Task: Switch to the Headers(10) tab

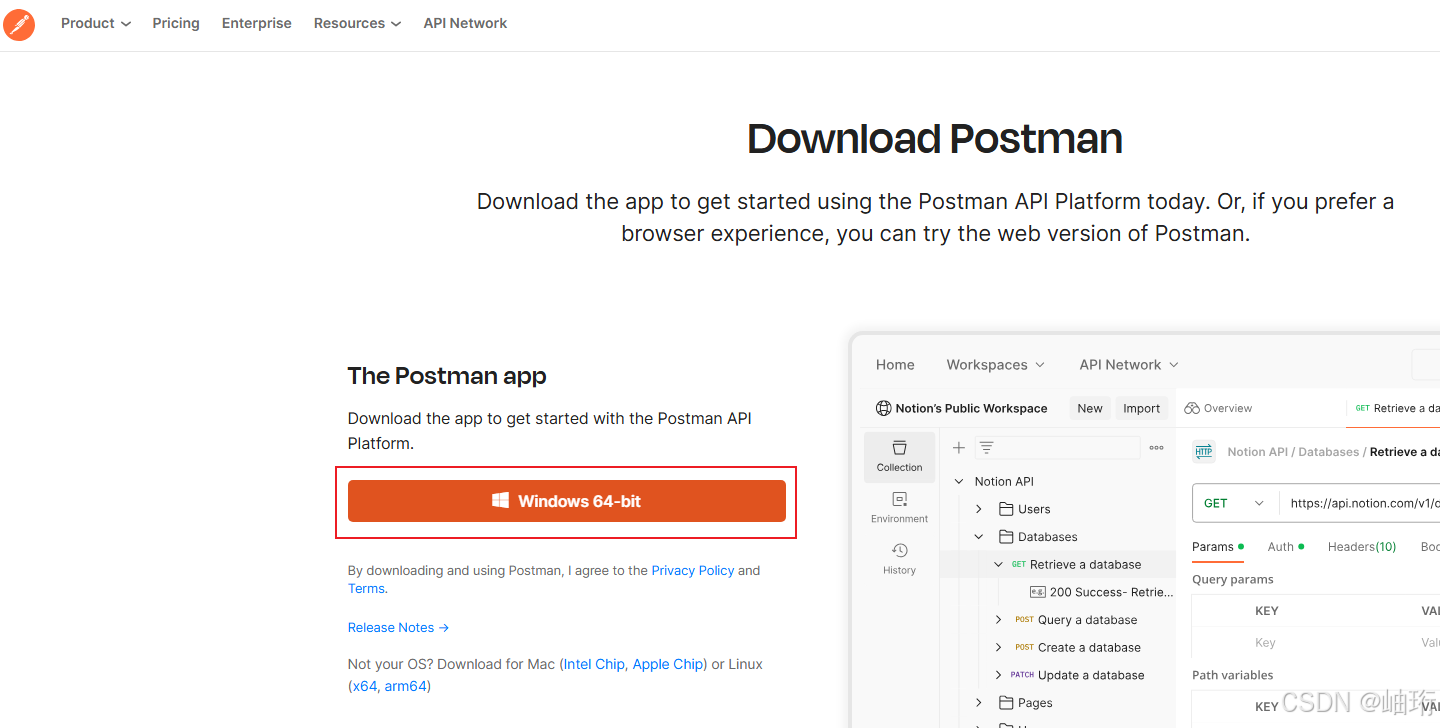Action: click(1362, 547)
